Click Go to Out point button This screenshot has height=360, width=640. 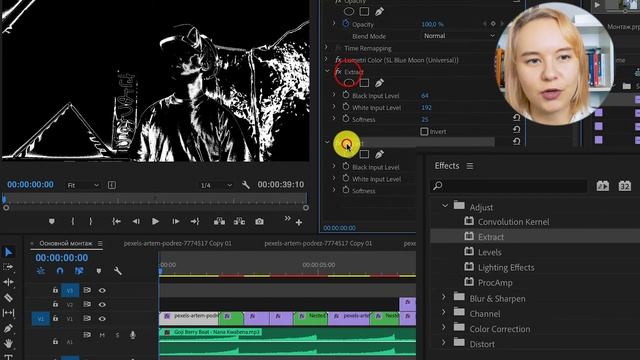coord(195,221)
